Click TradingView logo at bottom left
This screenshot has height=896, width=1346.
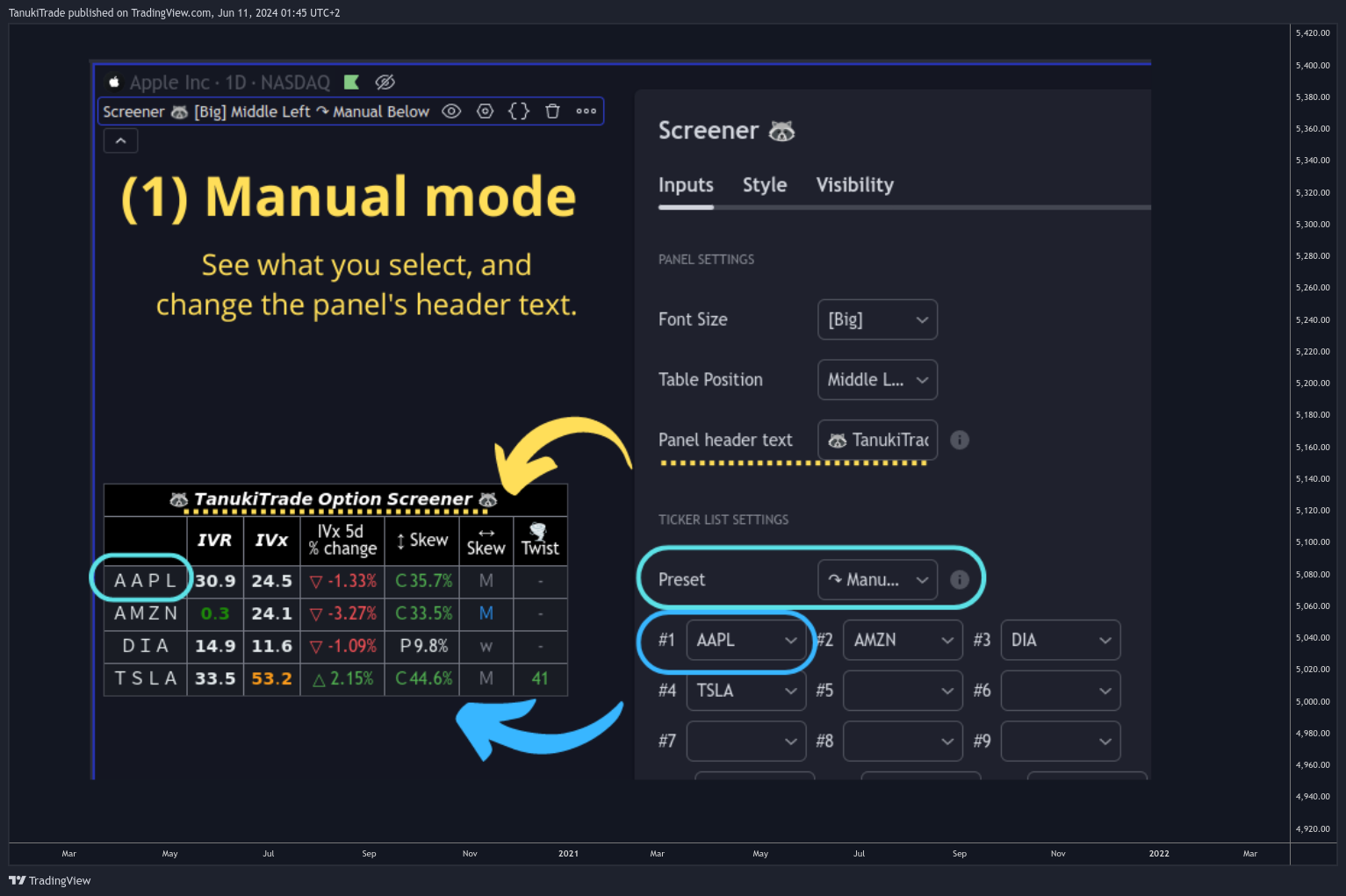tap(50, 880)
